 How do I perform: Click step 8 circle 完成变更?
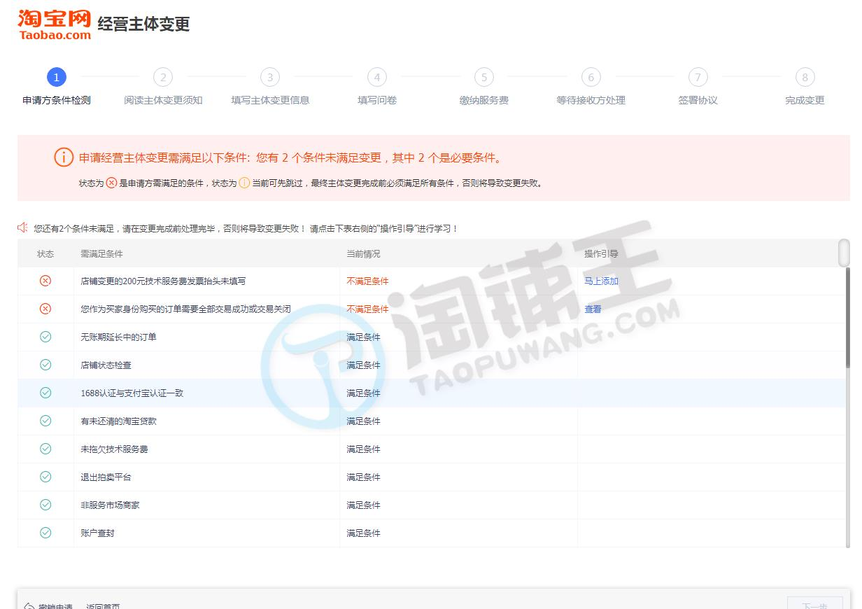point(805,77)
